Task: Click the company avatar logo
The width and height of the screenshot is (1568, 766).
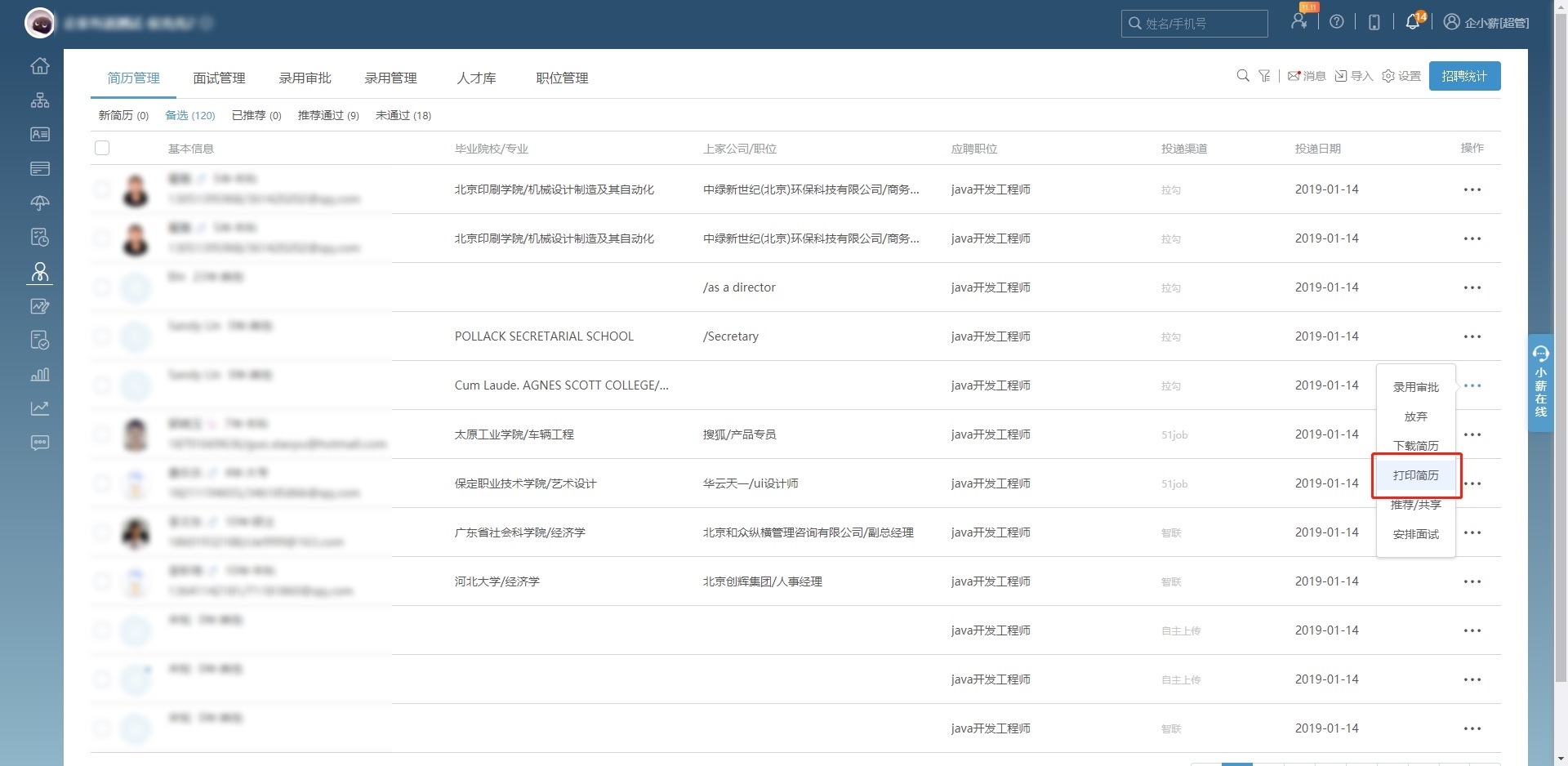Action: (39, 23)
